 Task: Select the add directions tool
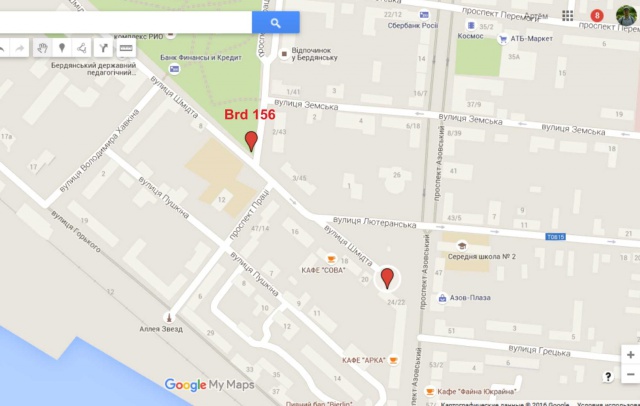click(103, 48)
